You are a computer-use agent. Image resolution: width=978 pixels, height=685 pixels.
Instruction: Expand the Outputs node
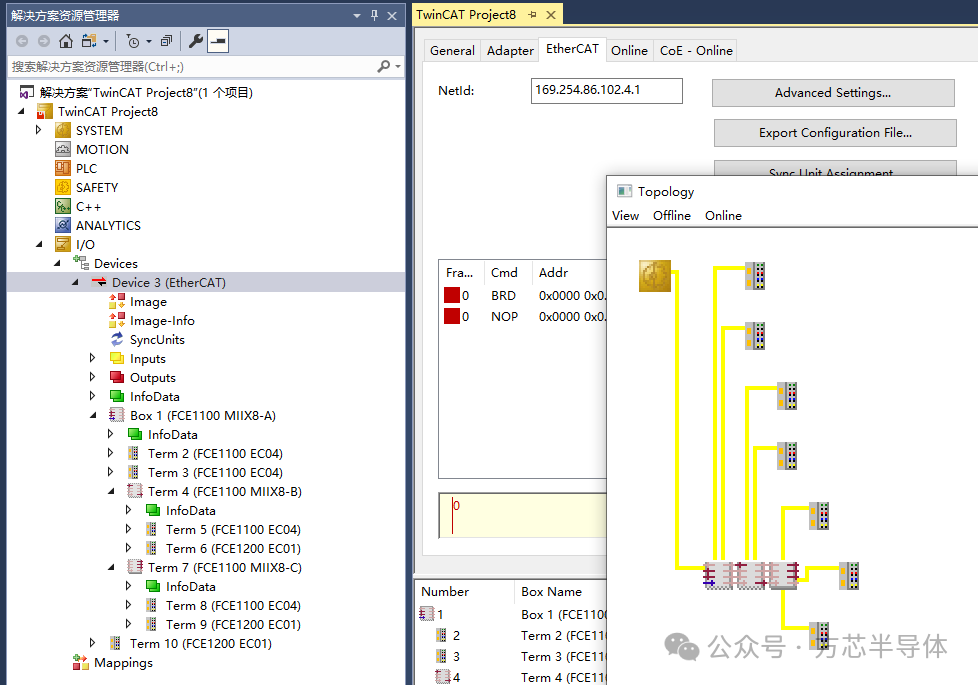92,377
